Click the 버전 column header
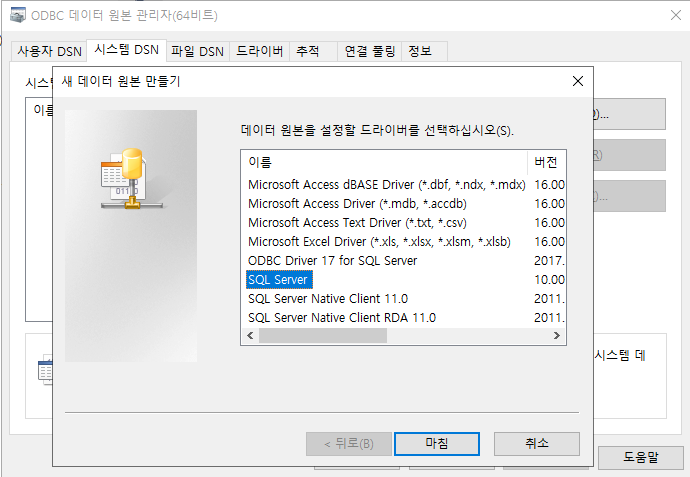 (546, 162)
